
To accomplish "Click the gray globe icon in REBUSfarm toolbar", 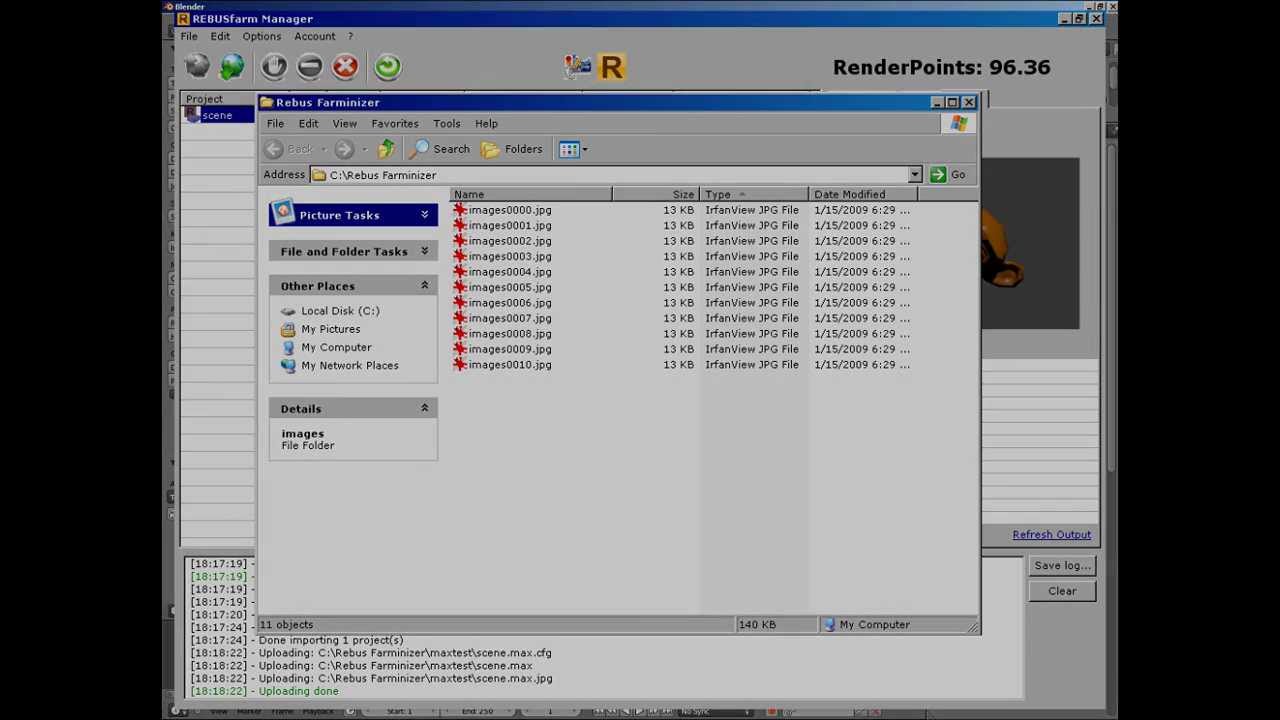I will coord(197,67).
